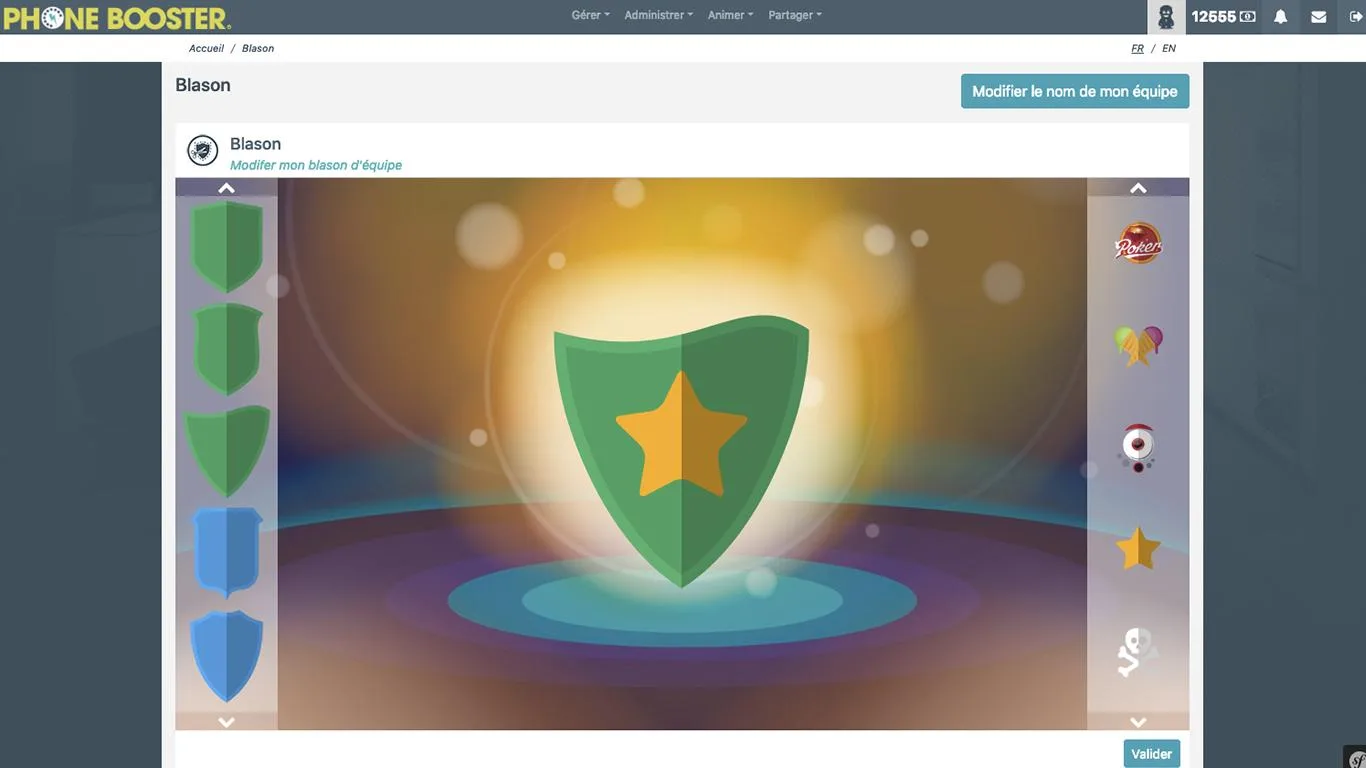Click Modifier le nom de mon équipe
The image size is (1366, 768).
click(x=1075, y=91)
